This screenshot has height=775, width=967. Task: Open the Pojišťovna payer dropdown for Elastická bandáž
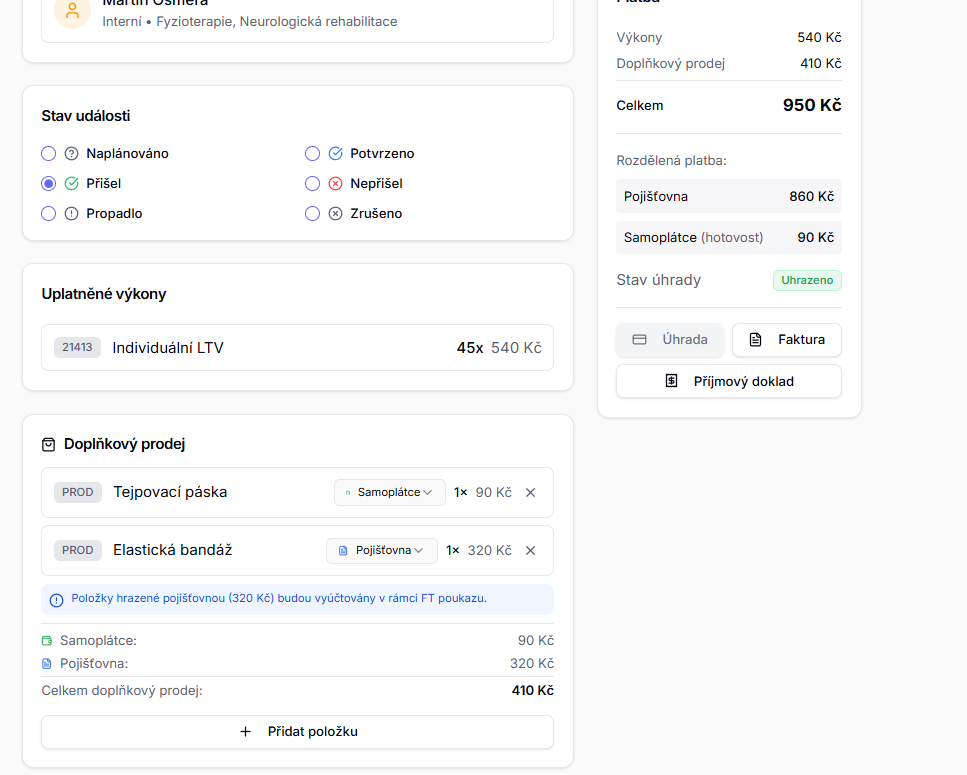[x=382, y=550]
